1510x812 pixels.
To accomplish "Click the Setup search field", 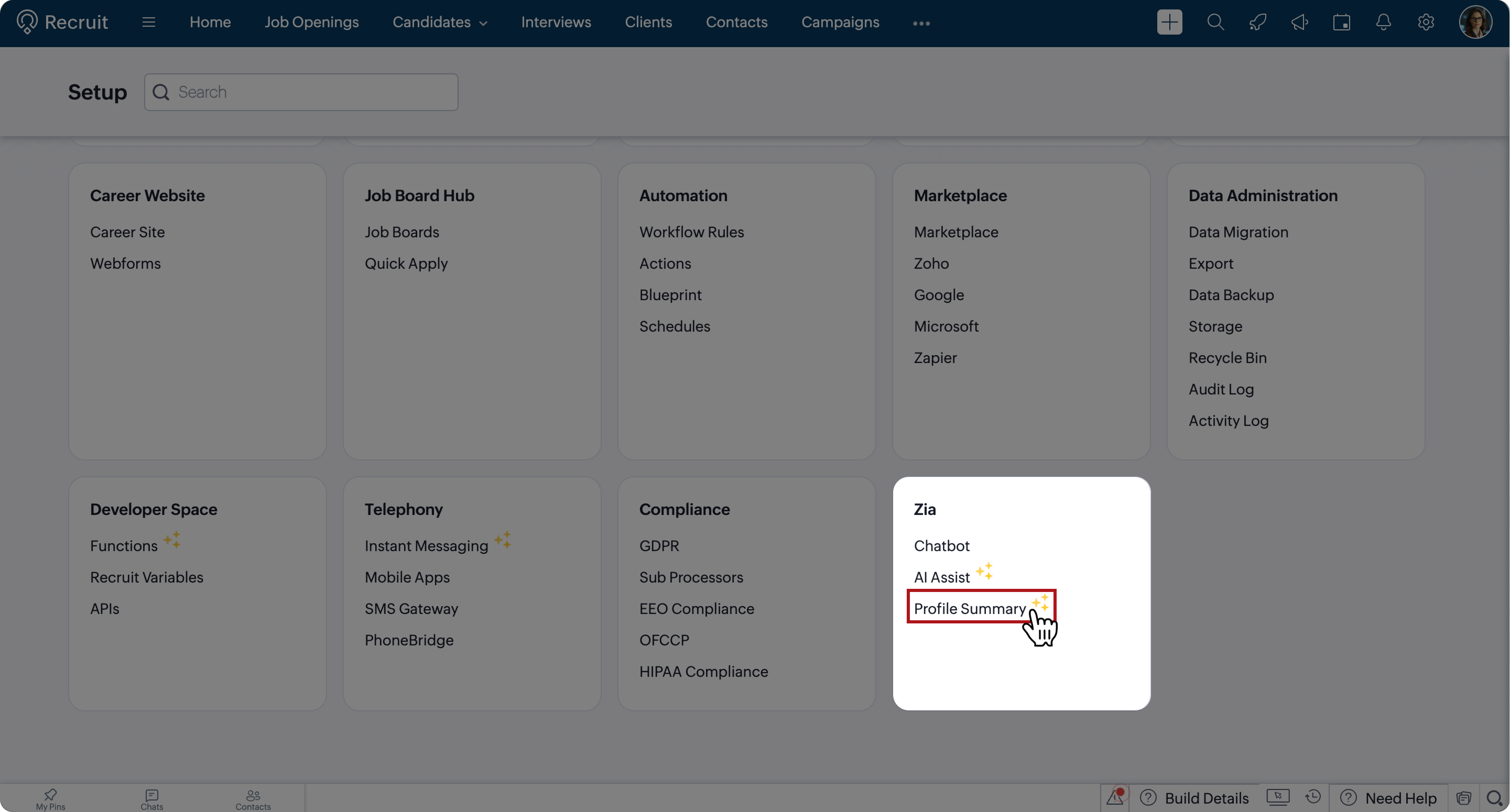I will pyautogui.click(x=301, y=92).
